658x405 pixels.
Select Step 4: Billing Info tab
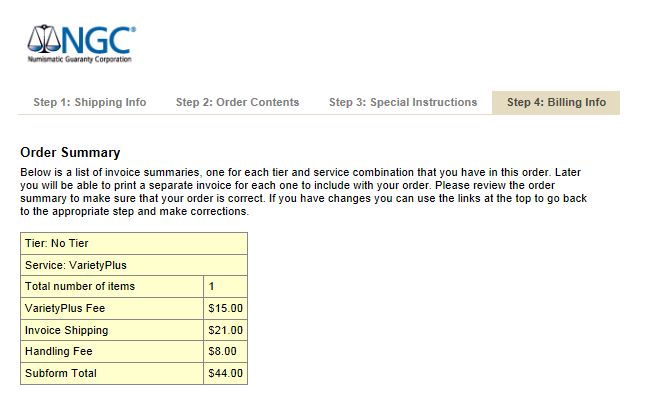tap(556, 102)
